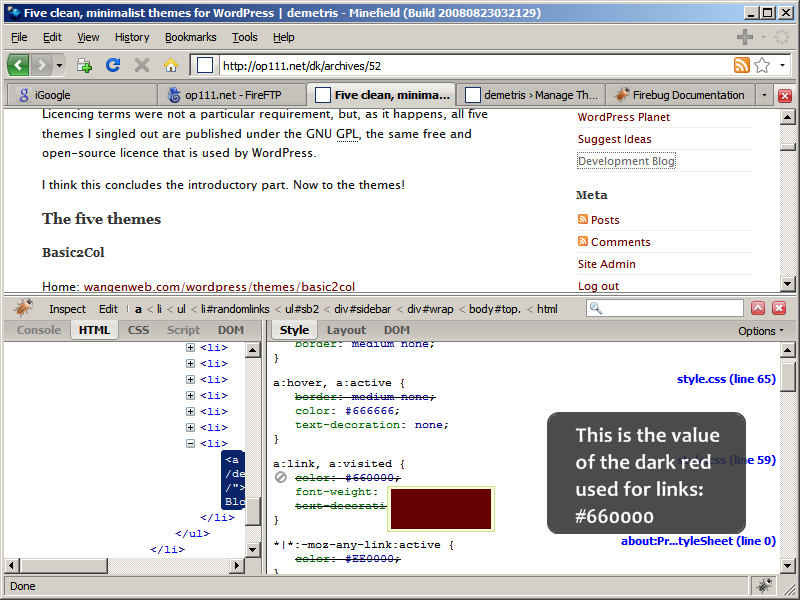Click the Stop loading X icon
The height and width of the screenshot is (600, 800).
pos(142,65)
